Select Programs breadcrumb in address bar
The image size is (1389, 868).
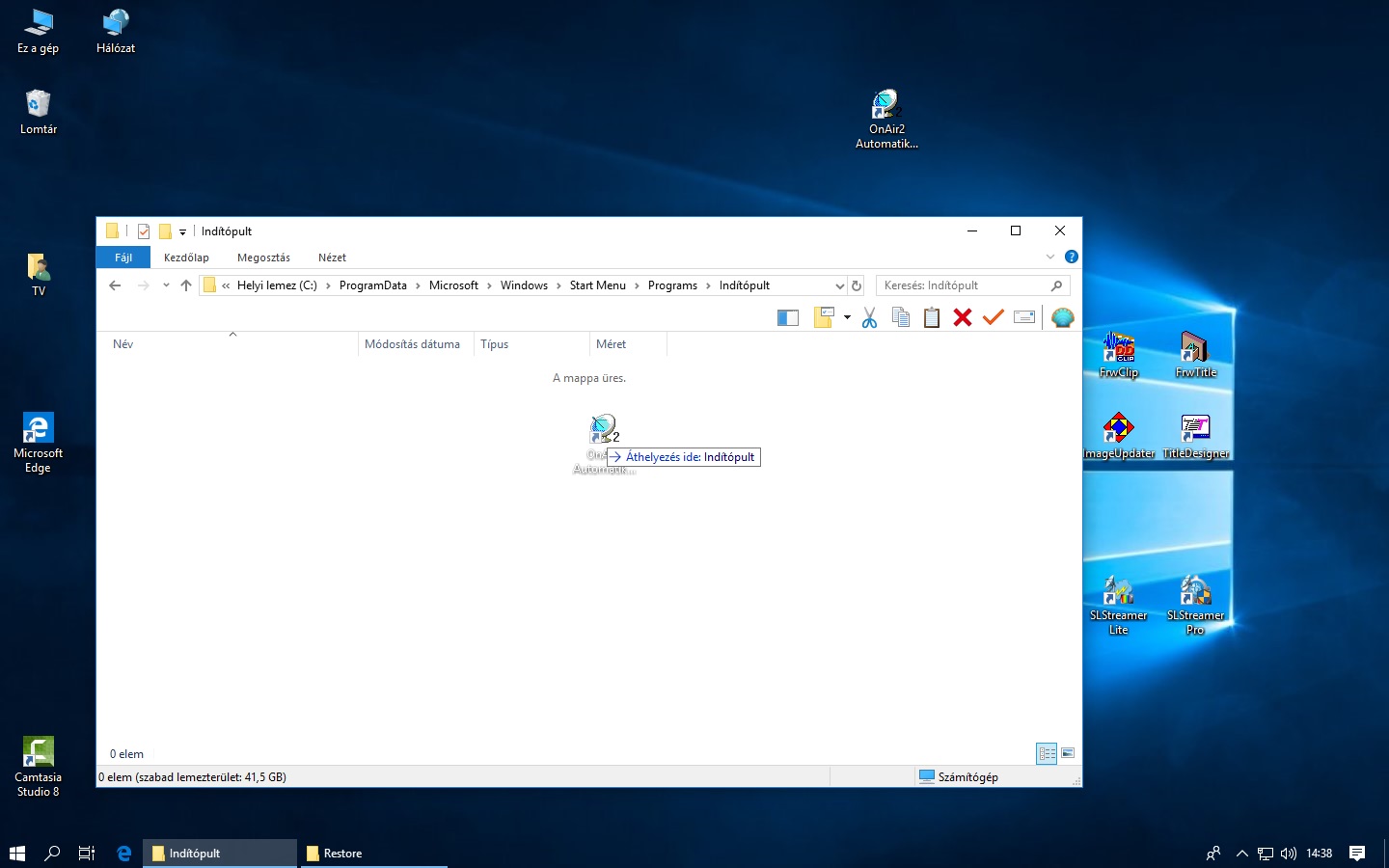[x=672, y=285]
